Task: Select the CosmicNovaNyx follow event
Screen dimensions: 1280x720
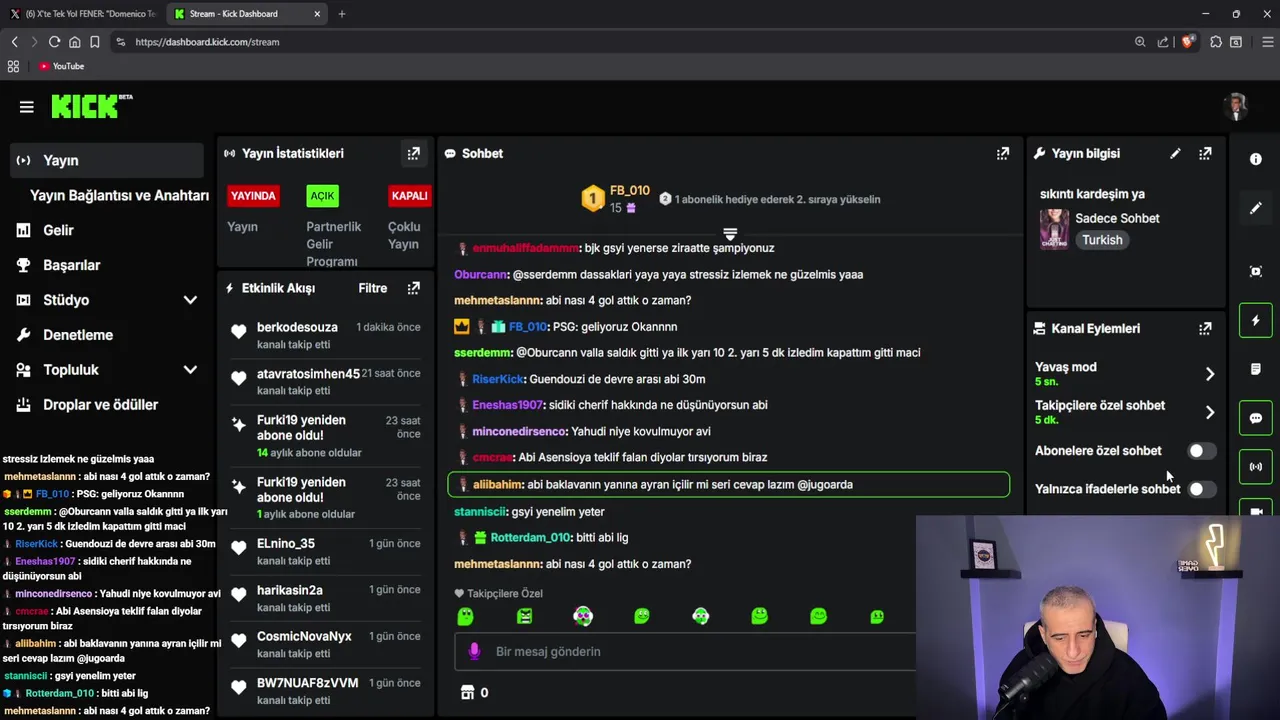Action: pyautogui.click(x=324, y=644)
